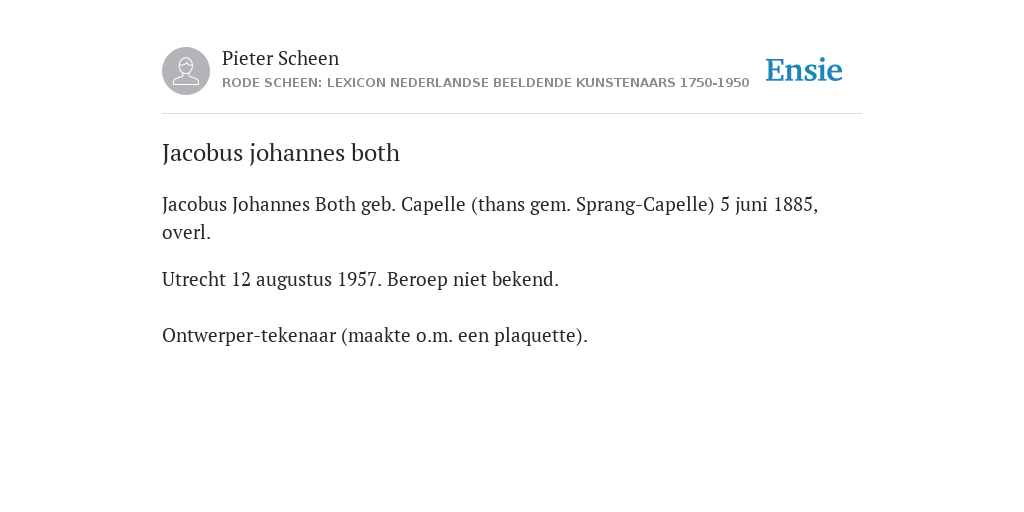
Task: Click the divider line under the header
Action: pos(512,114)
